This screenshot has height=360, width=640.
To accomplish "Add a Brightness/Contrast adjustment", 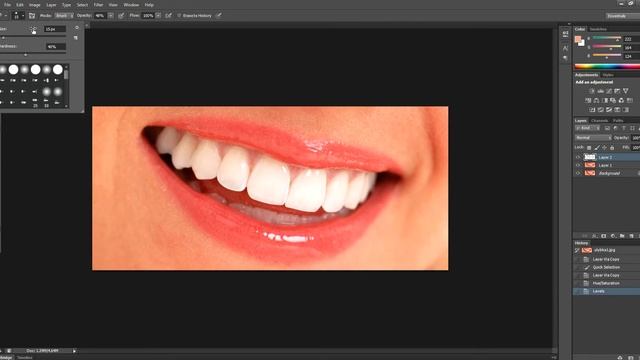I will pos(591,91).
